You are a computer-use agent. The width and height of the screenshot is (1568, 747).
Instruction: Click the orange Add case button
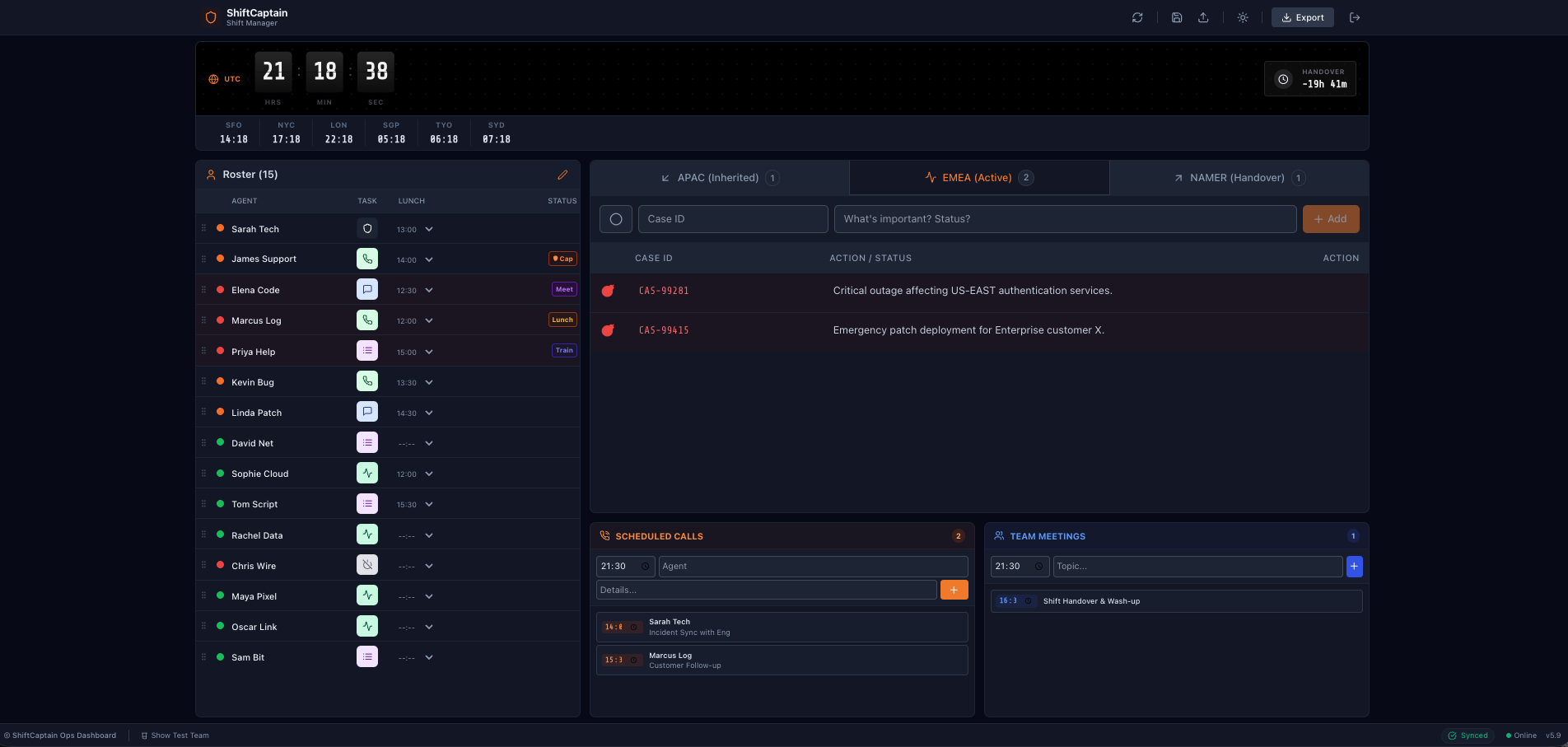tap(1330, 219)
